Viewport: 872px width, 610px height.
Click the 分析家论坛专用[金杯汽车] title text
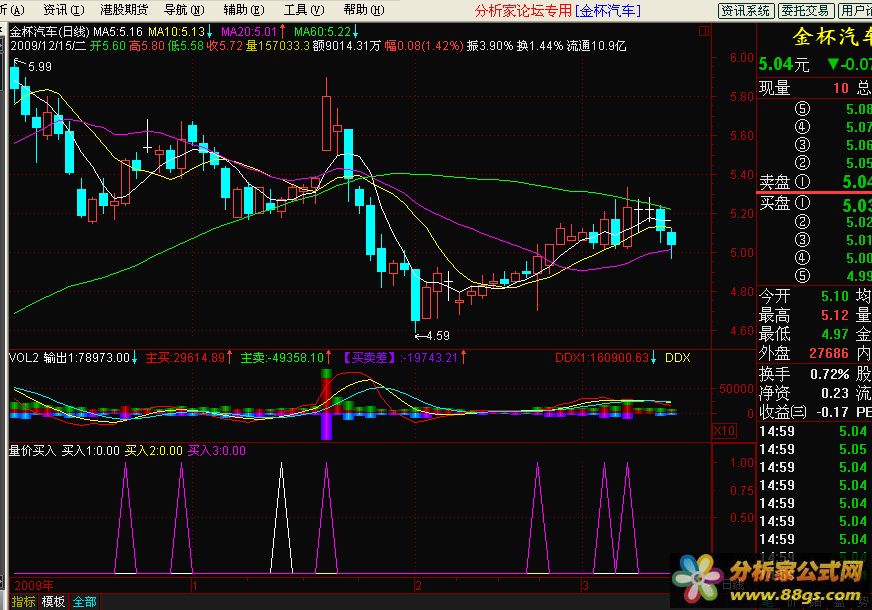[557, 10]
